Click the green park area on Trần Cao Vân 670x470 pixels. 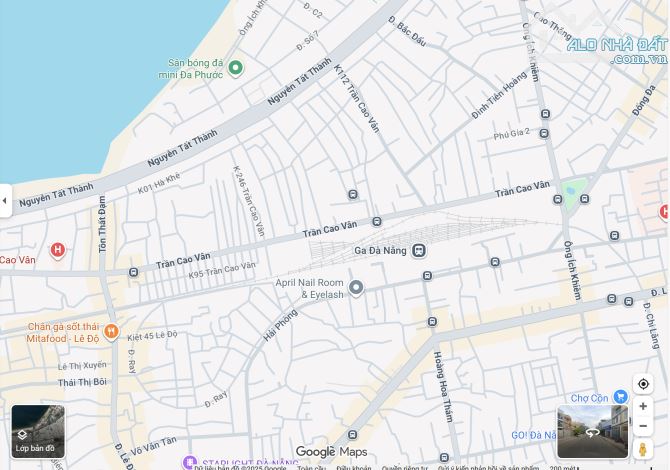[573, 190]
